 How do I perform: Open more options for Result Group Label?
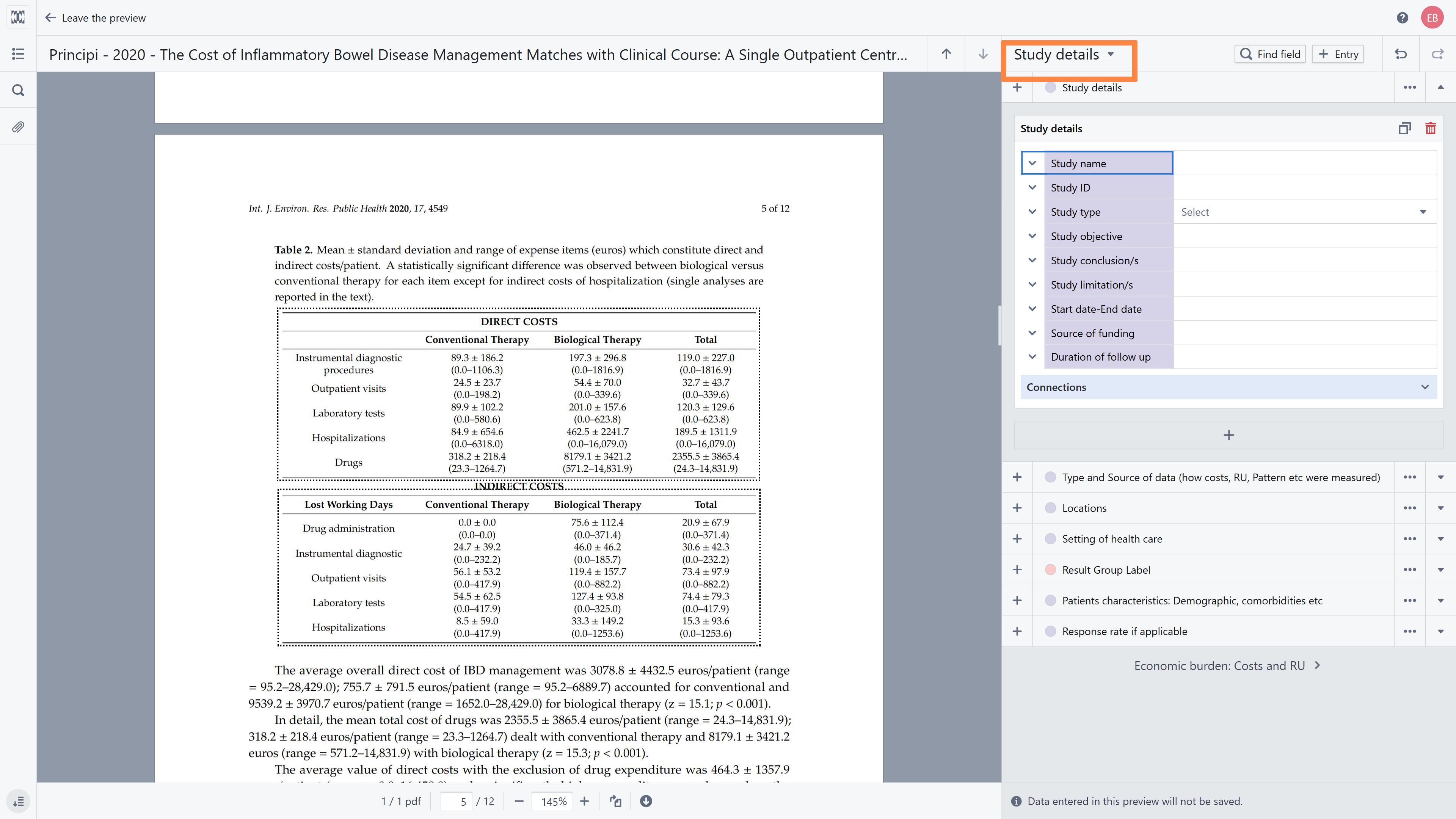coord(1410,570)
